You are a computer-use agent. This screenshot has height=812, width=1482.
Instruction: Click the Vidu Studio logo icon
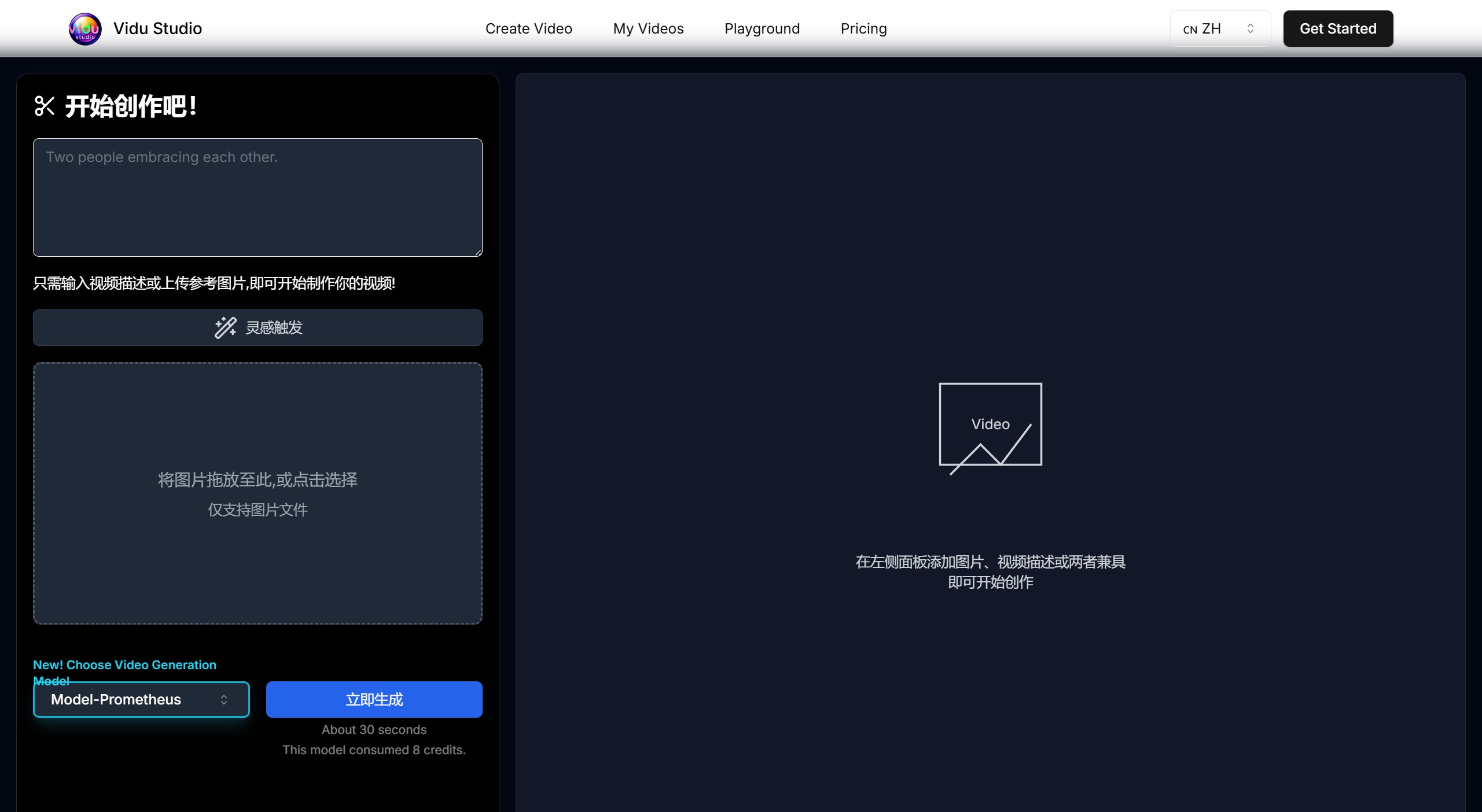(85, 29)
